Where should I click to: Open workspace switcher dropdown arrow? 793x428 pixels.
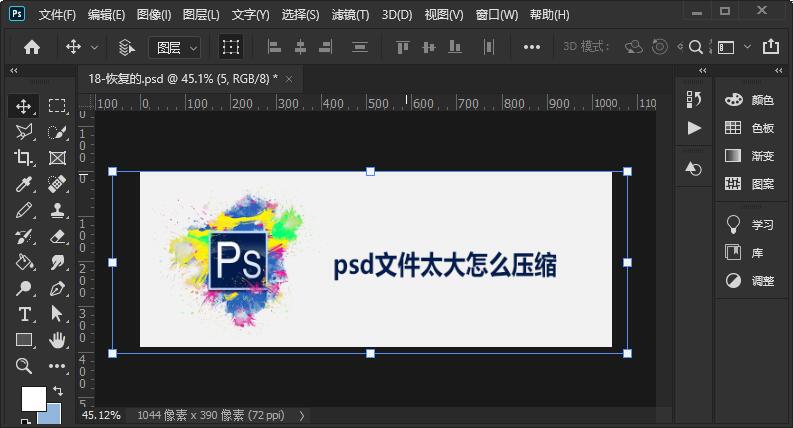(x=747, y=47)
